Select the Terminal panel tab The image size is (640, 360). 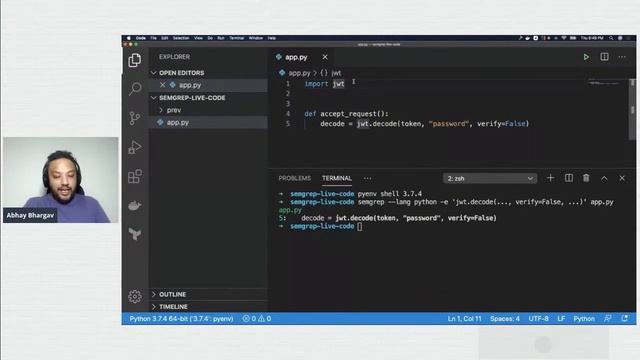coord(337,178)
